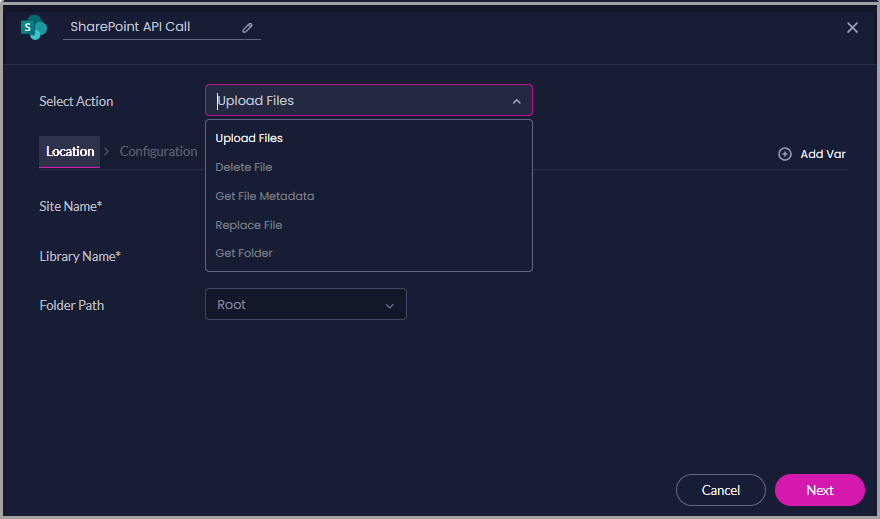Click the Library Name* label

click(x=80, y=256)
